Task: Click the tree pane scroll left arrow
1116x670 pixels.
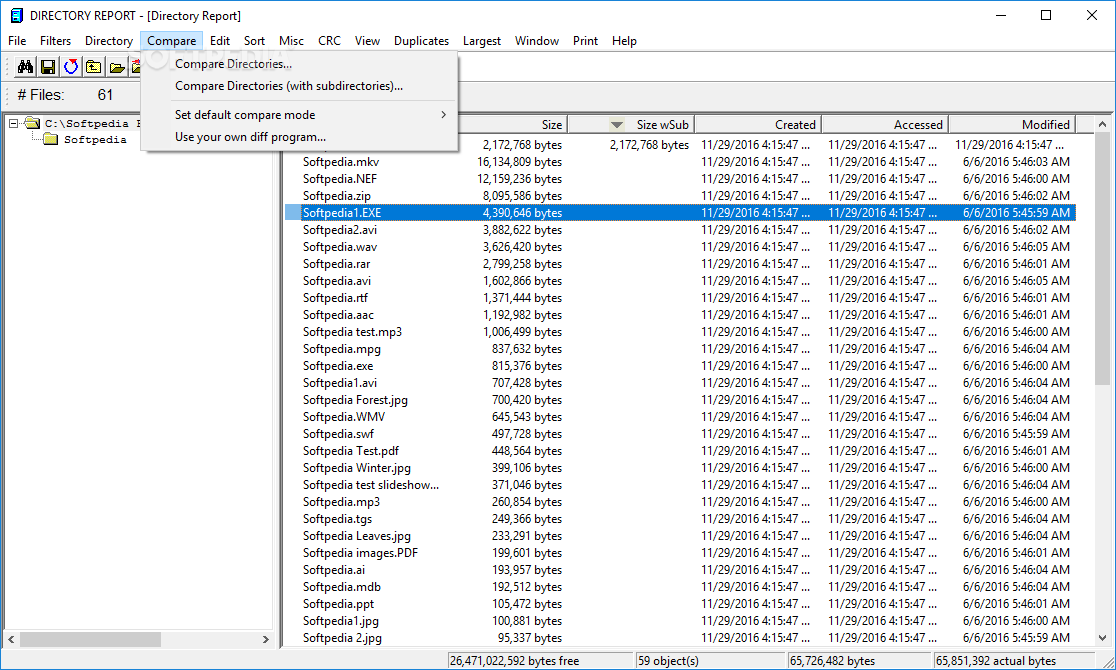Action: coord(11,639)
